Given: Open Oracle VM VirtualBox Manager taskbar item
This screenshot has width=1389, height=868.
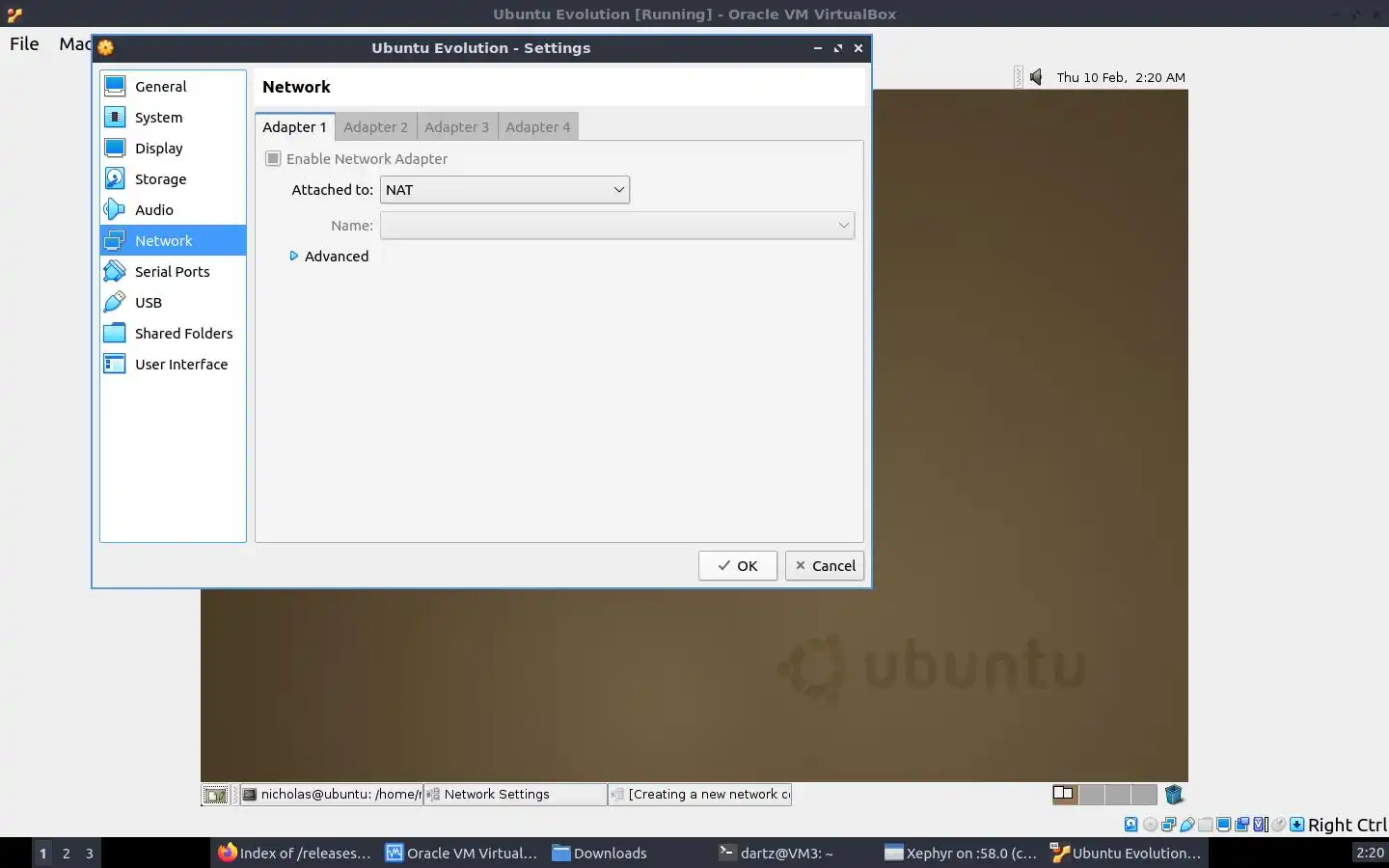Looking at the screenshot, I should coord(462,854).
